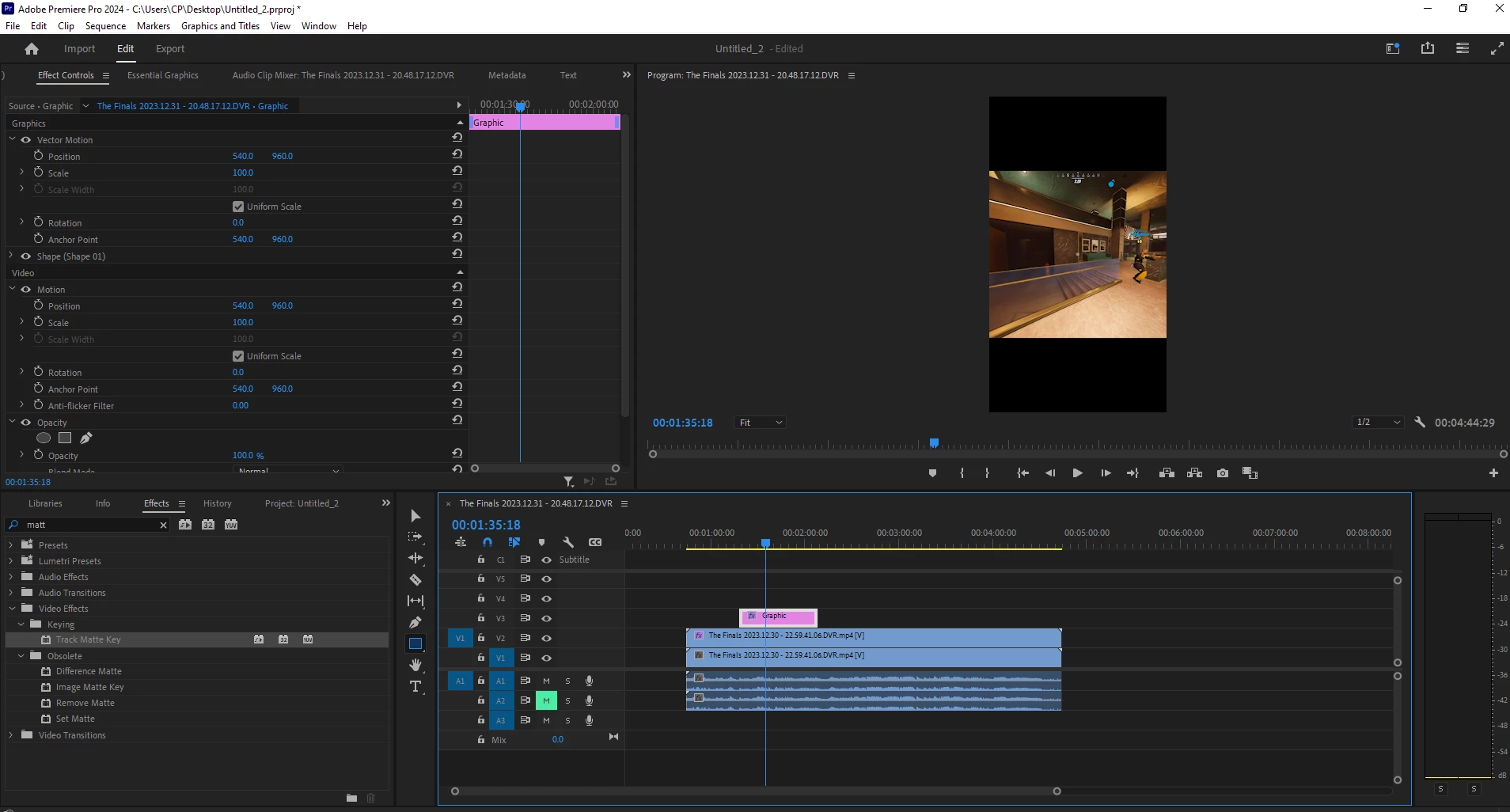Select the Razor tool in tools panel
Screen dimensions: 1510x812
click(x=415, y=579)
